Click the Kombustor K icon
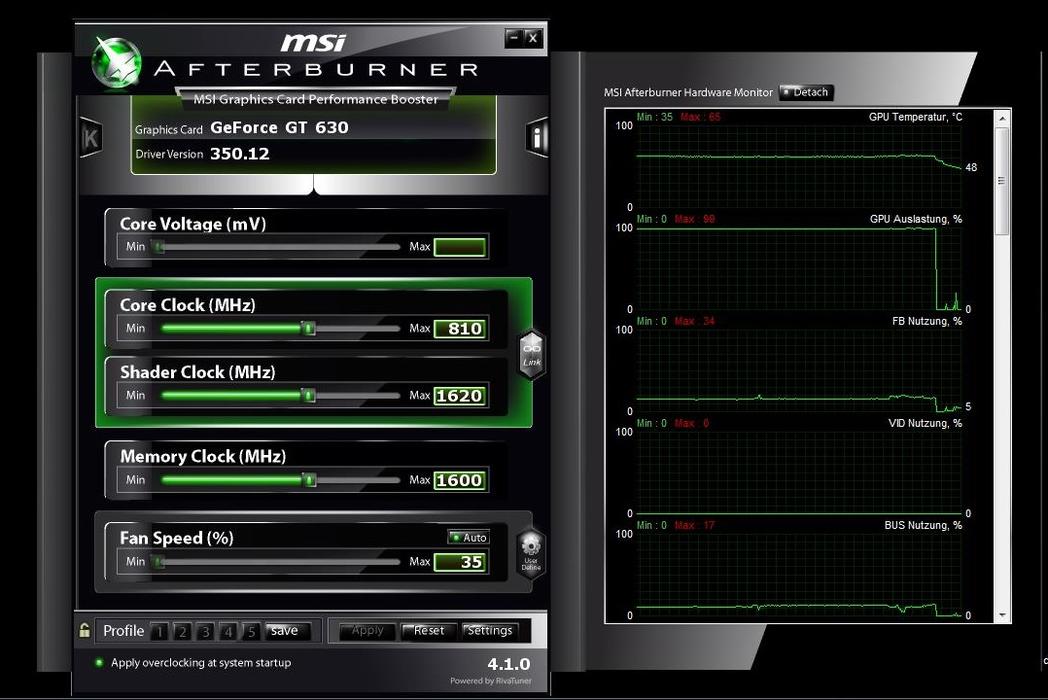1048x700 pixels. 91,138
